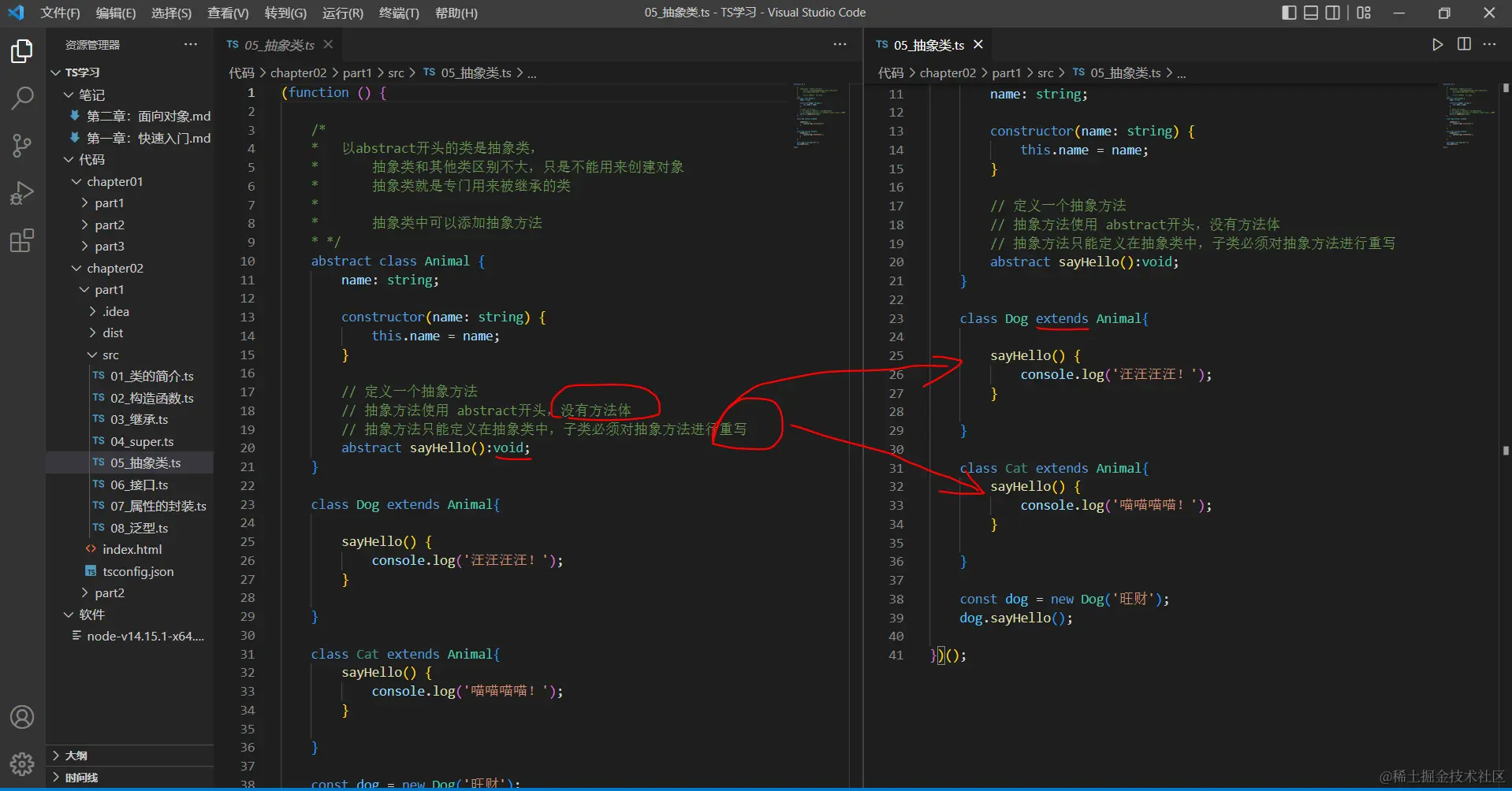Run the TypeScript file with play icon
This screenshot has width=1512, height=791.
tap(1438, 45)
